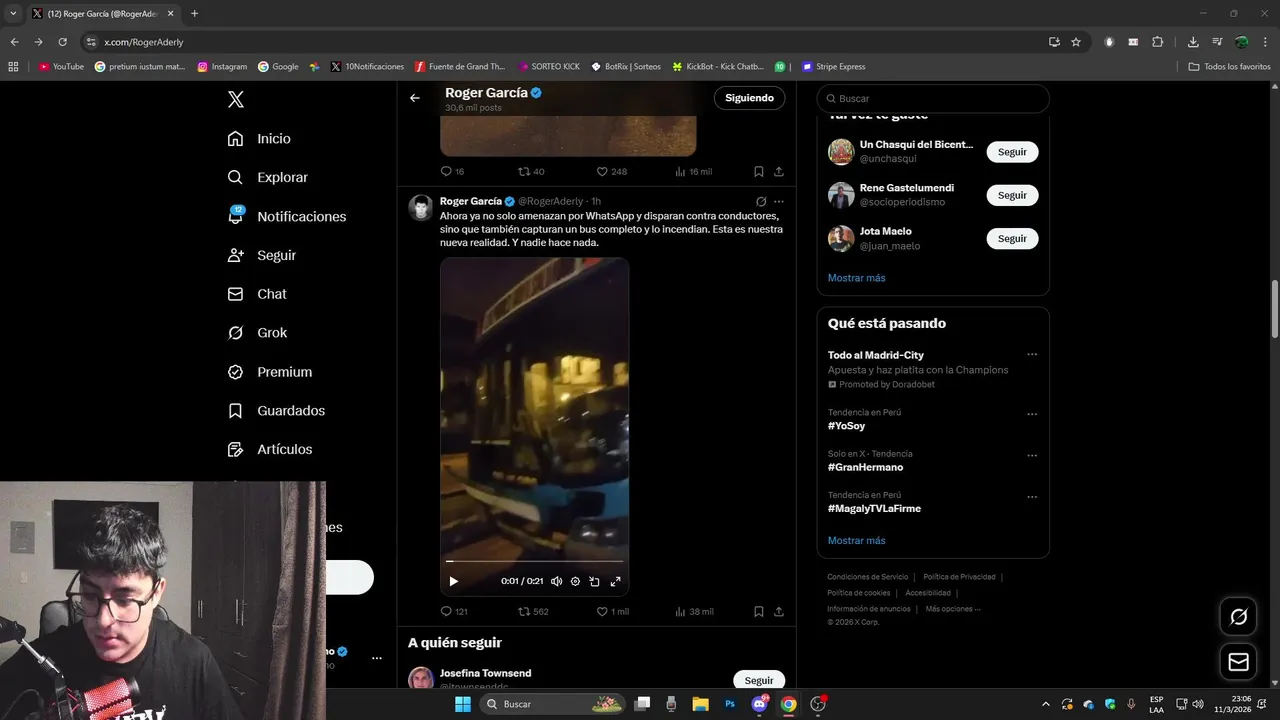Viewport: 1280px width, 720px height.
Task: Open the #GranHermano trend
Action: (x=865, y=467)
